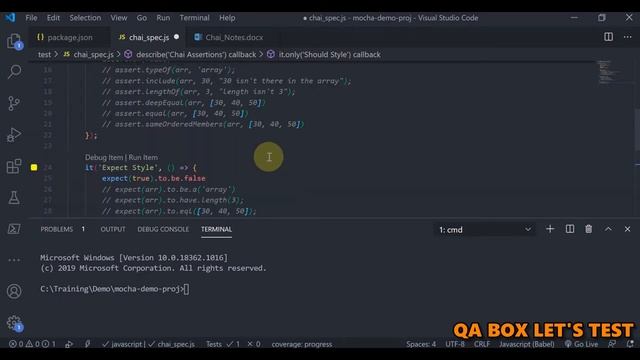Open the Accounts menu icon
Screen dimensions: 640x360
14,291
